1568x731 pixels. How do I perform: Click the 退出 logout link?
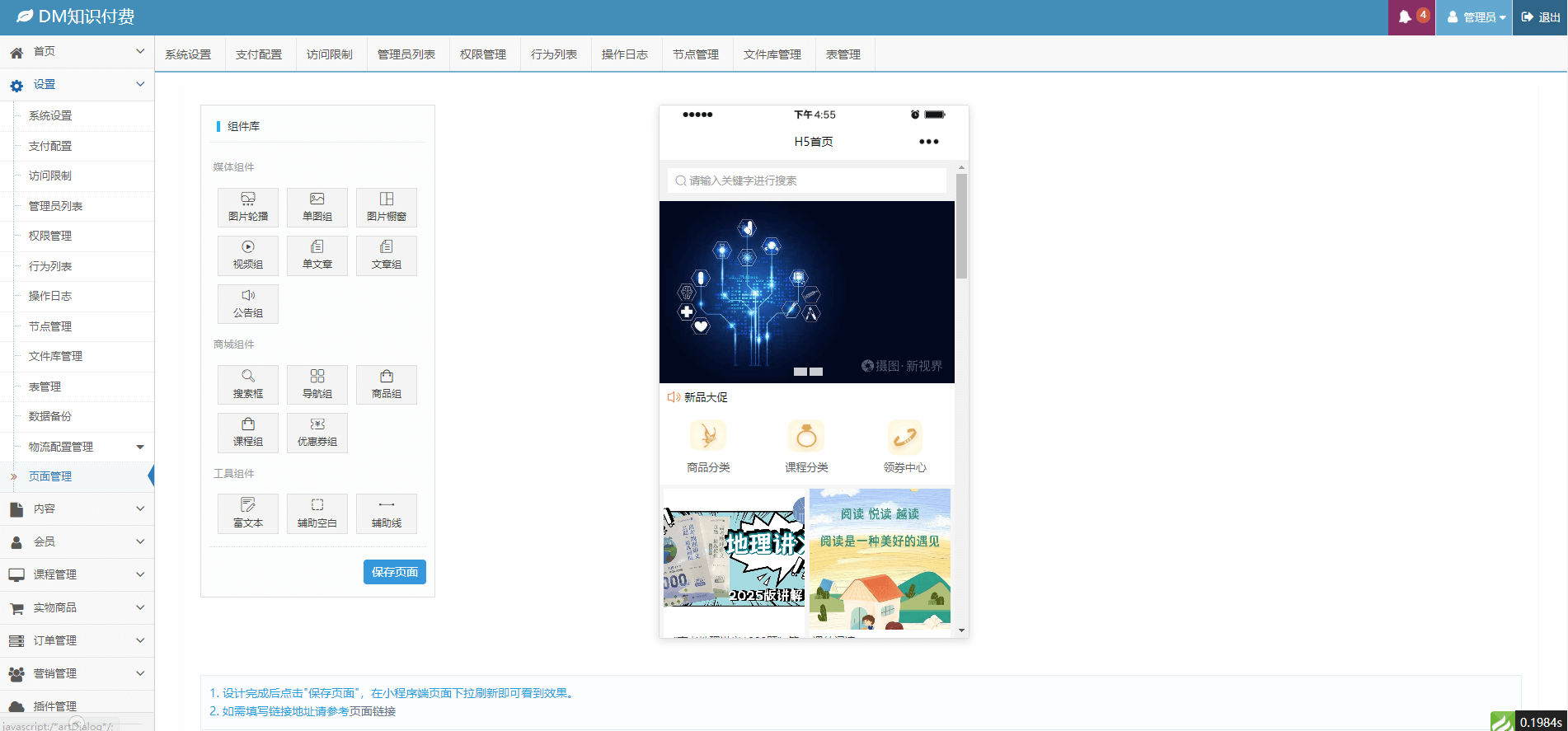(1540, 17)
